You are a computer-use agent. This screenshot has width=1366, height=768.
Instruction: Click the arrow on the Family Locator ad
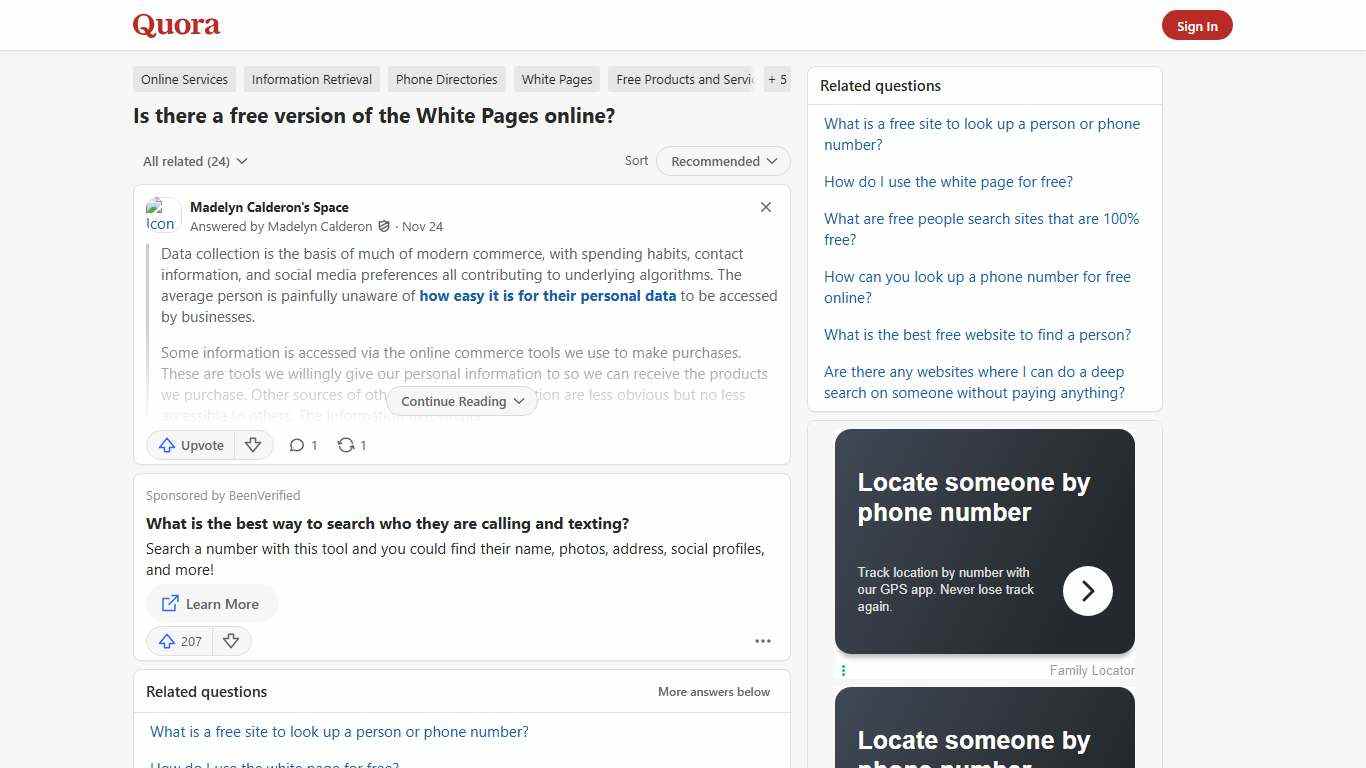point(1087,591)
